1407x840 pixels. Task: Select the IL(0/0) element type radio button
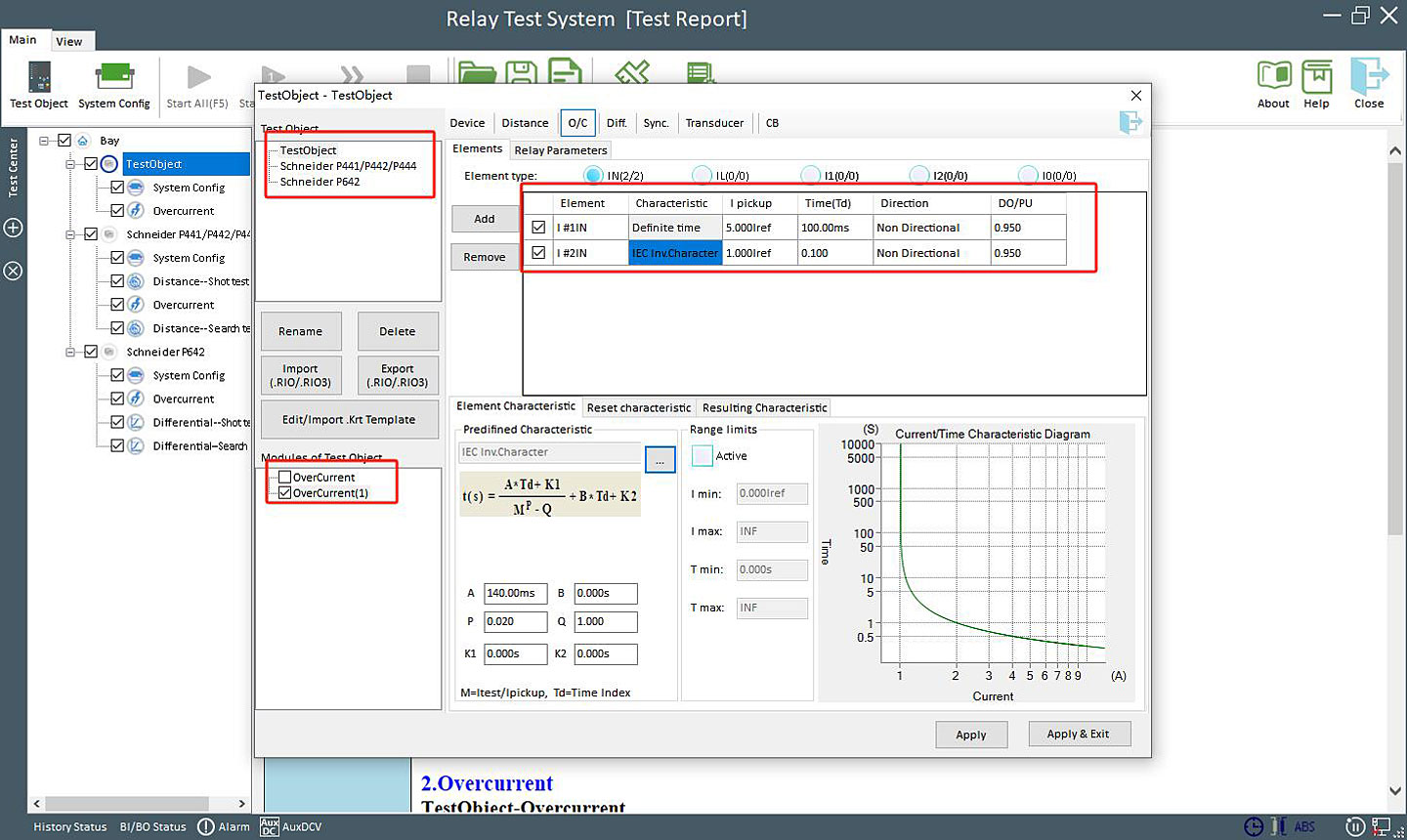click(x=702, y=174)
